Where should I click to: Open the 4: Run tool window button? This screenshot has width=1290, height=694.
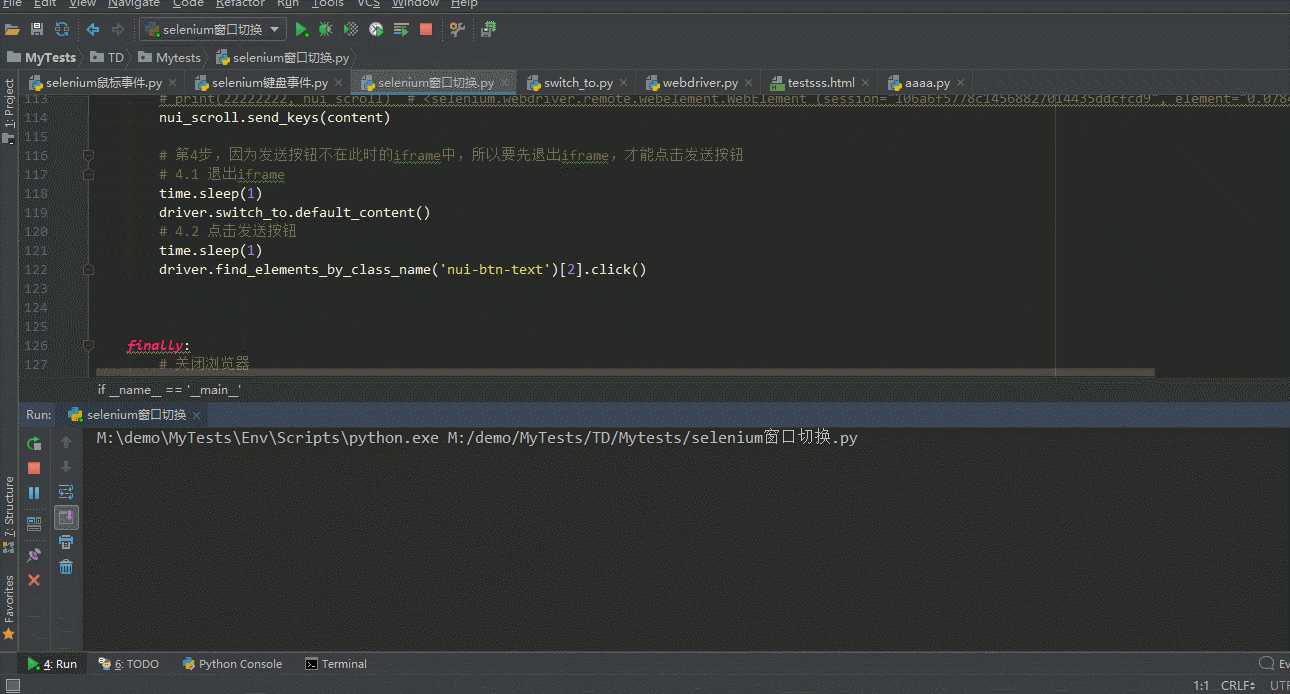point(52,664)
